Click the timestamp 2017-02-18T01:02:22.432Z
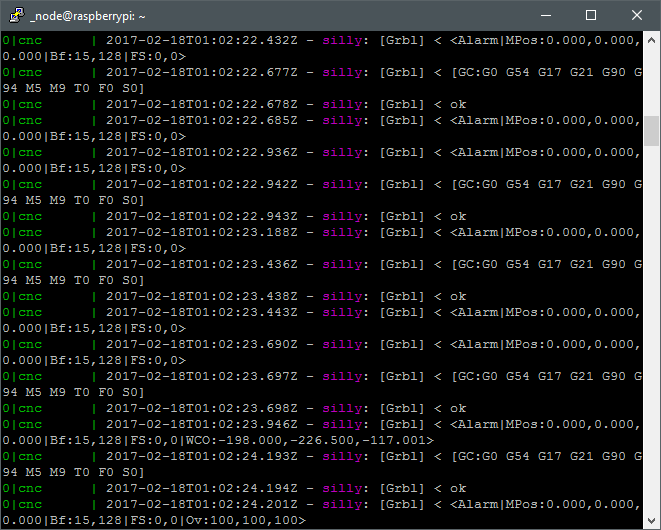Screen dimensions: 661x530 tap(201, 40)
